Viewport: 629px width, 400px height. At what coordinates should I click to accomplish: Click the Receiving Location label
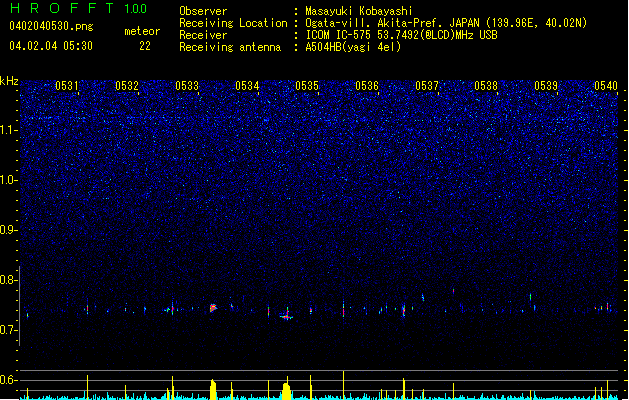[x=233, y=23]
